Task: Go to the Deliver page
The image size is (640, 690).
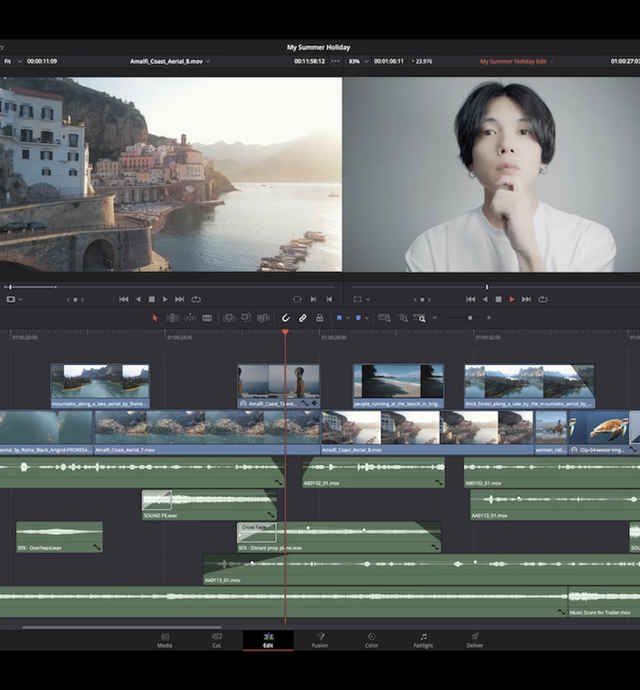Action: pyautogui.click(x=474, y=640)
